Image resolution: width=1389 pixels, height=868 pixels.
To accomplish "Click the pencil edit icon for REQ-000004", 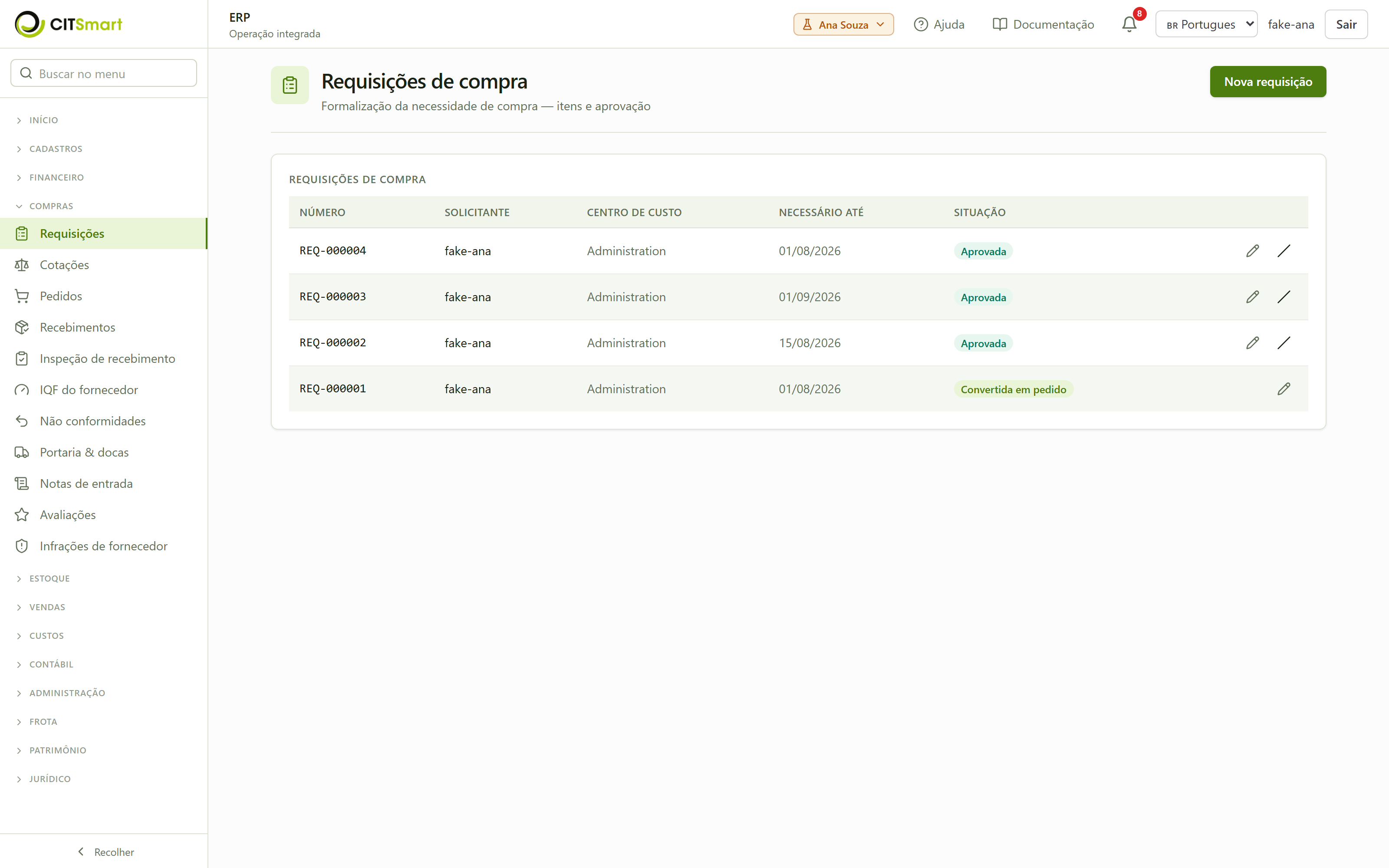I will click(1252, 251).
